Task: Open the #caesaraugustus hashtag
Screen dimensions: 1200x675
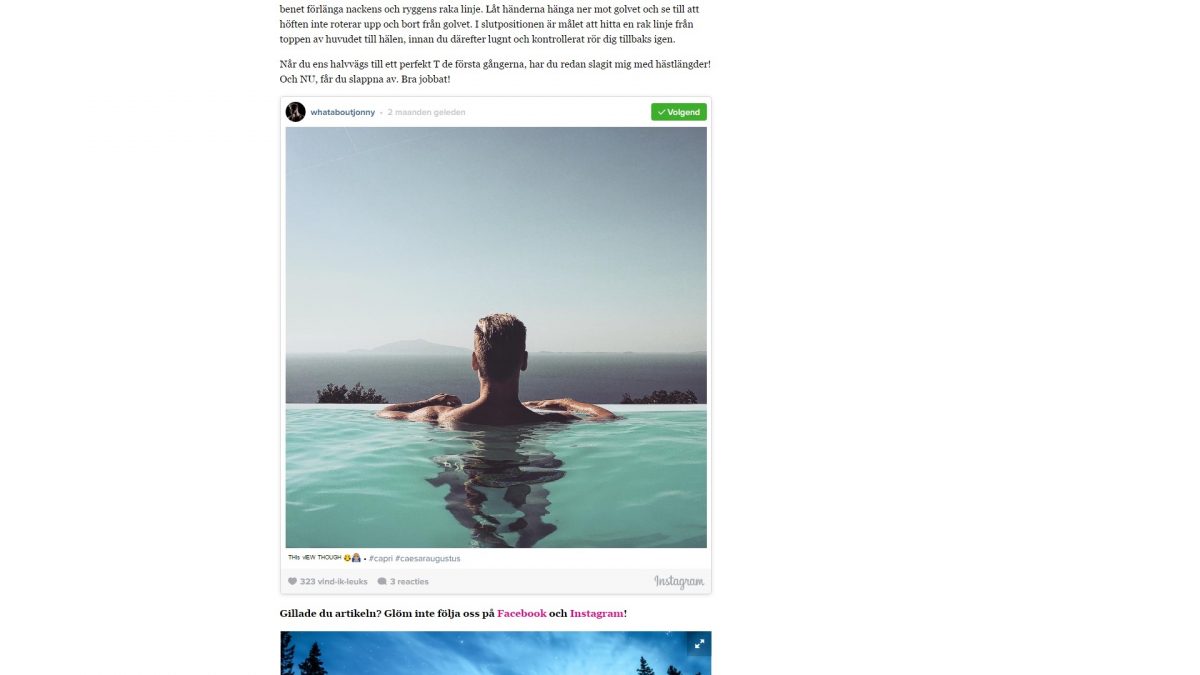Action: [428, 558]
